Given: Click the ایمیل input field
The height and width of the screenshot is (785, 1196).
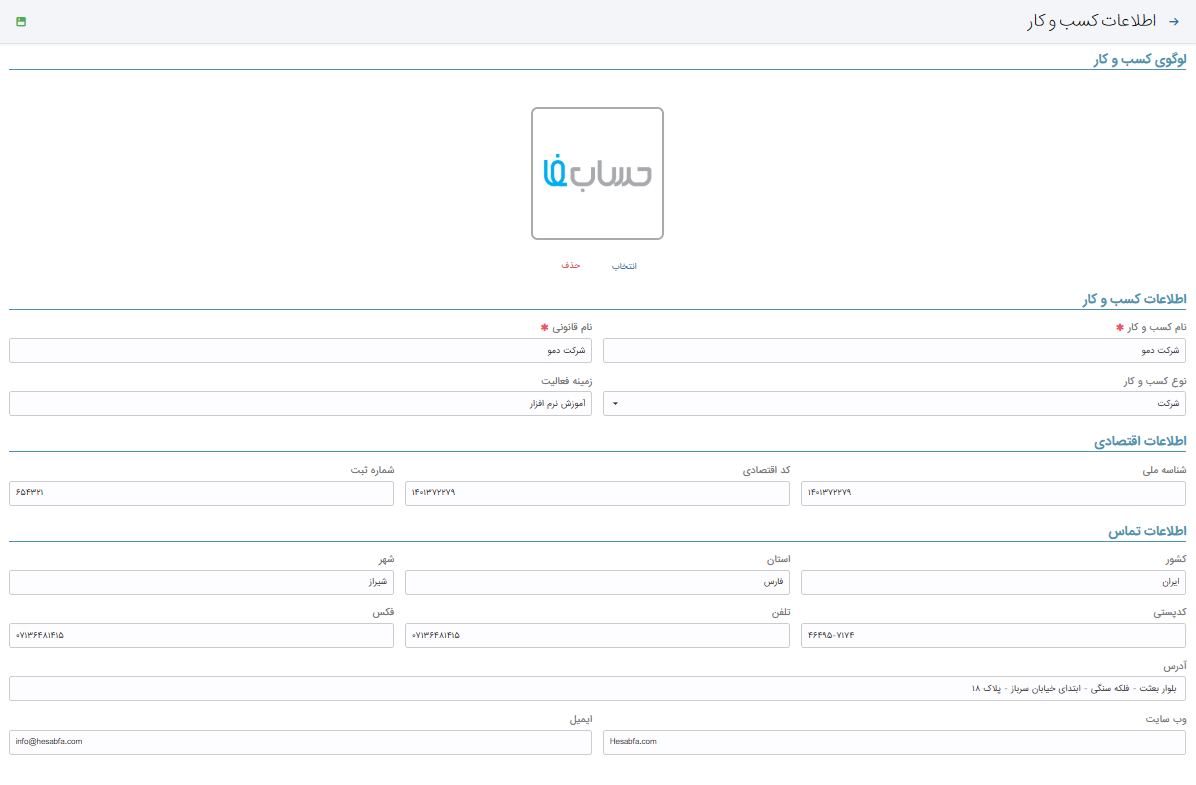Looking at the screenshot, I should tap(301, 742).
